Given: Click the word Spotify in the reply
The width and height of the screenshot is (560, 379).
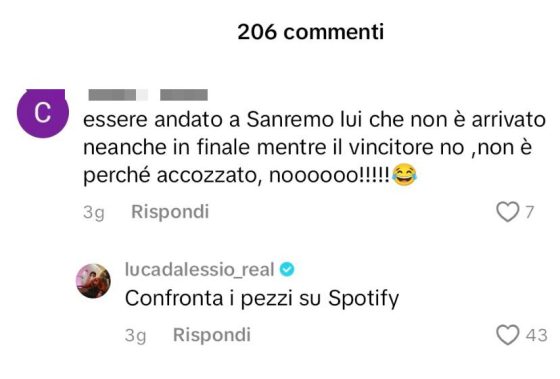Looking at the screenshot, I should click(x=364, y=298).
